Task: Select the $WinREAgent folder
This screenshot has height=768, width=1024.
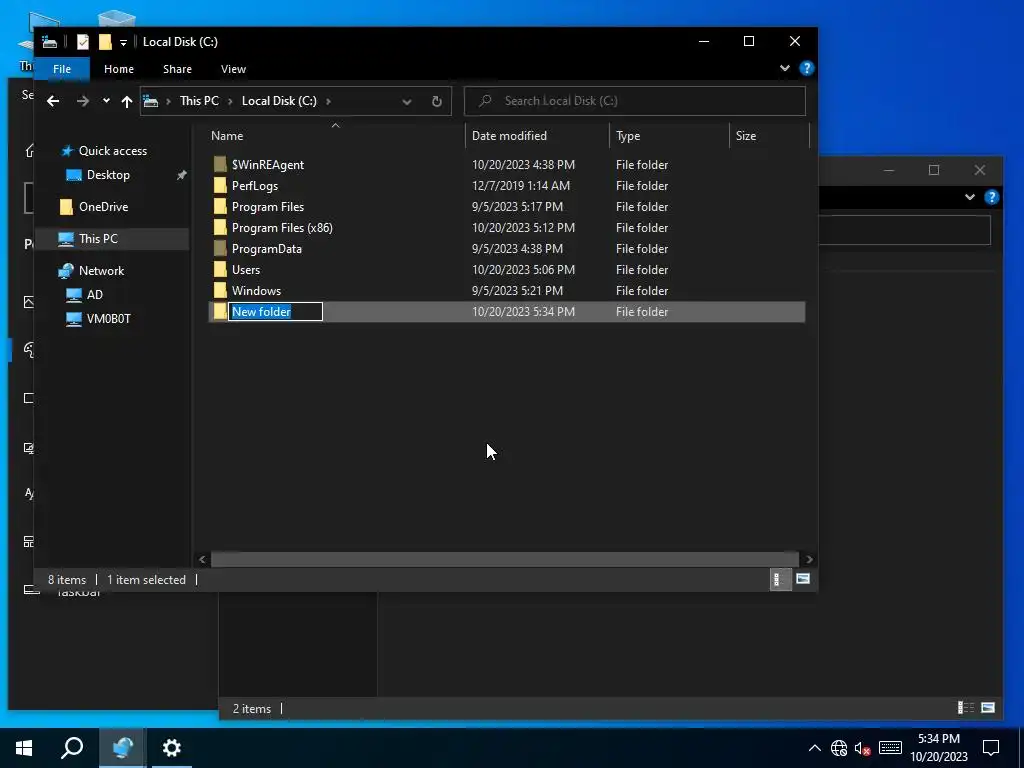Action: click(268, 165)
